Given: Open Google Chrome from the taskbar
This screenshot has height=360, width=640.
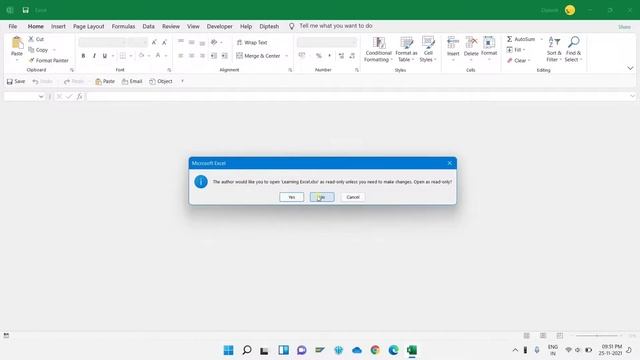Looking at the screenshot, I should pos(375,350).
